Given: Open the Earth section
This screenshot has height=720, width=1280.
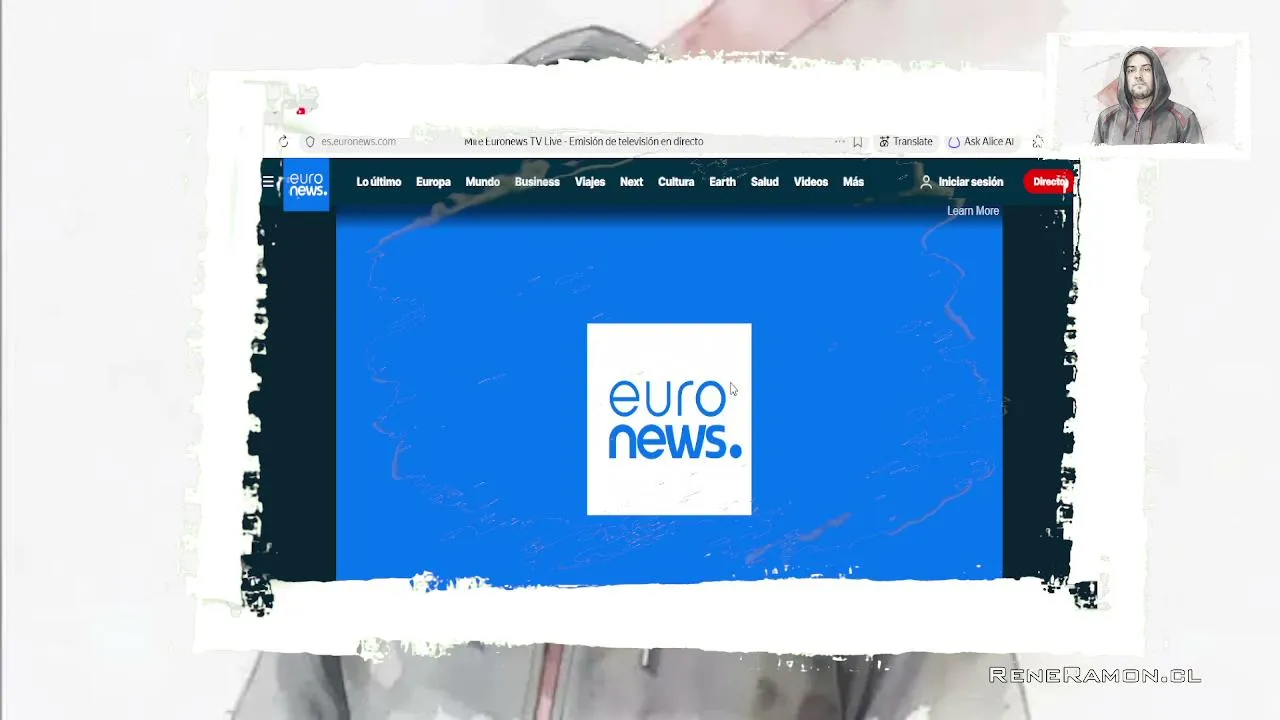Looking at the screenshot, I should (x=722, y=182).
